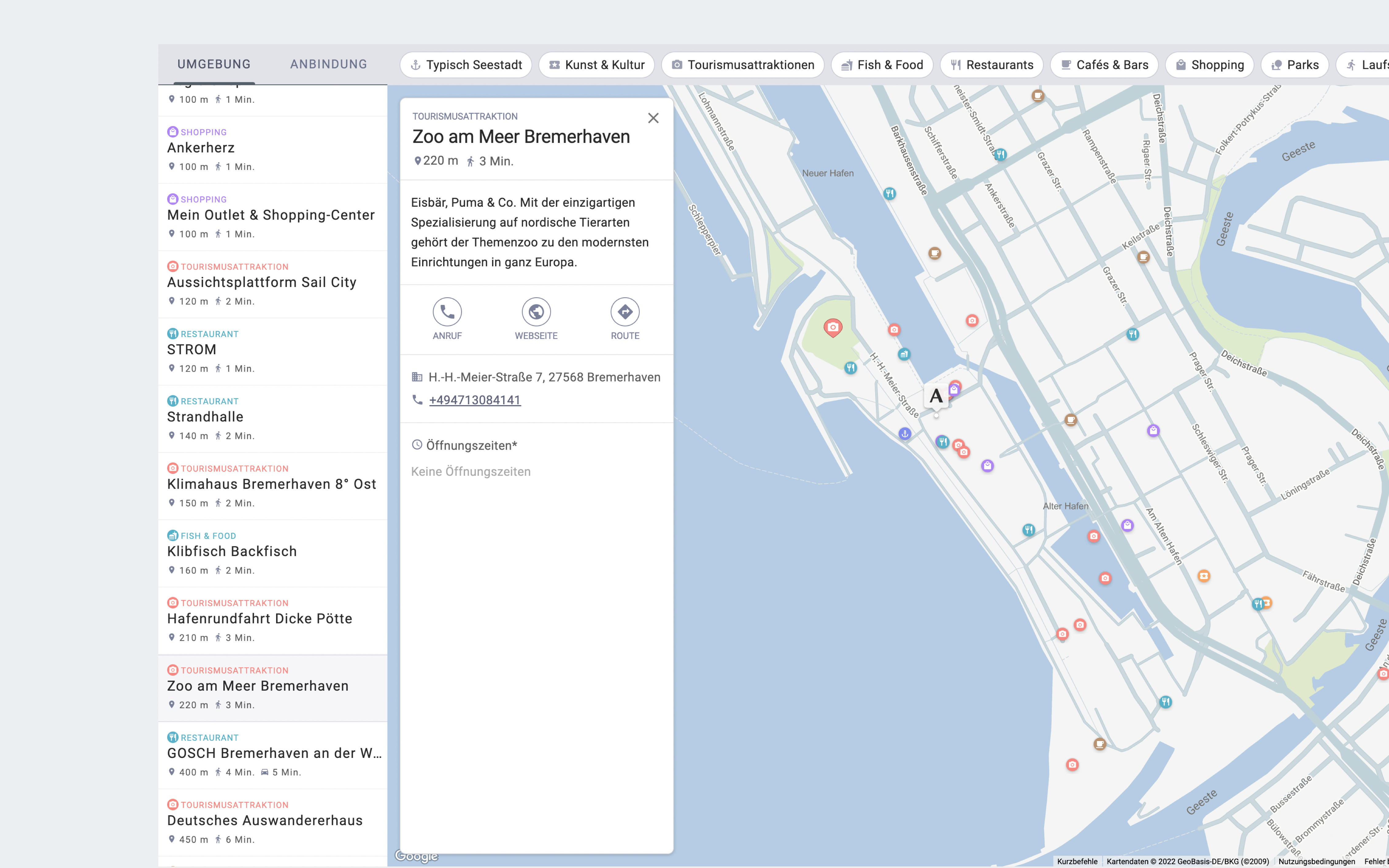
Task: Select Aussichtsplattform Sail City entry
Action: [273, 284]
